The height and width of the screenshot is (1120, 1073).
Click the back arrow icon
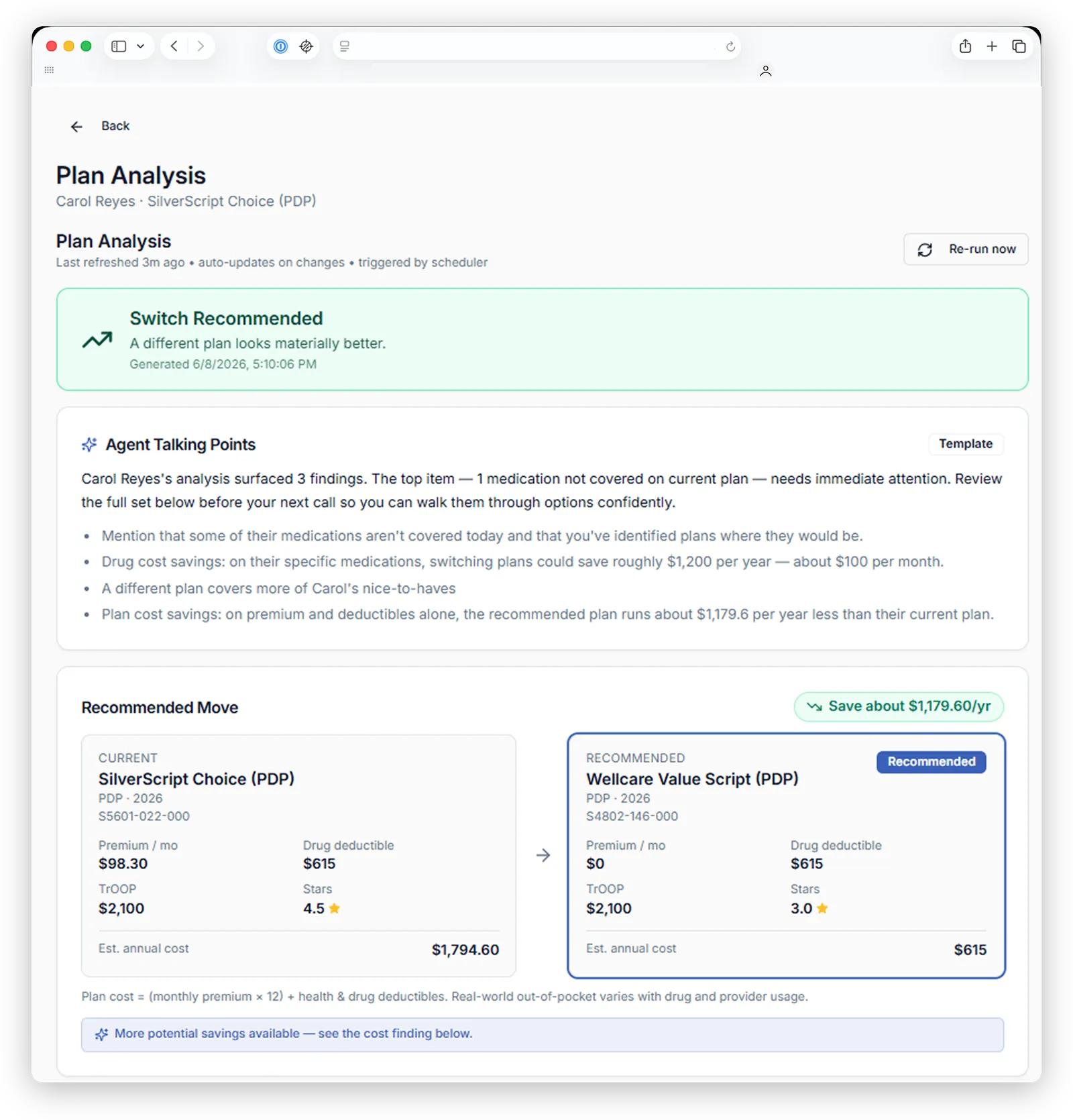click(76, 127)
